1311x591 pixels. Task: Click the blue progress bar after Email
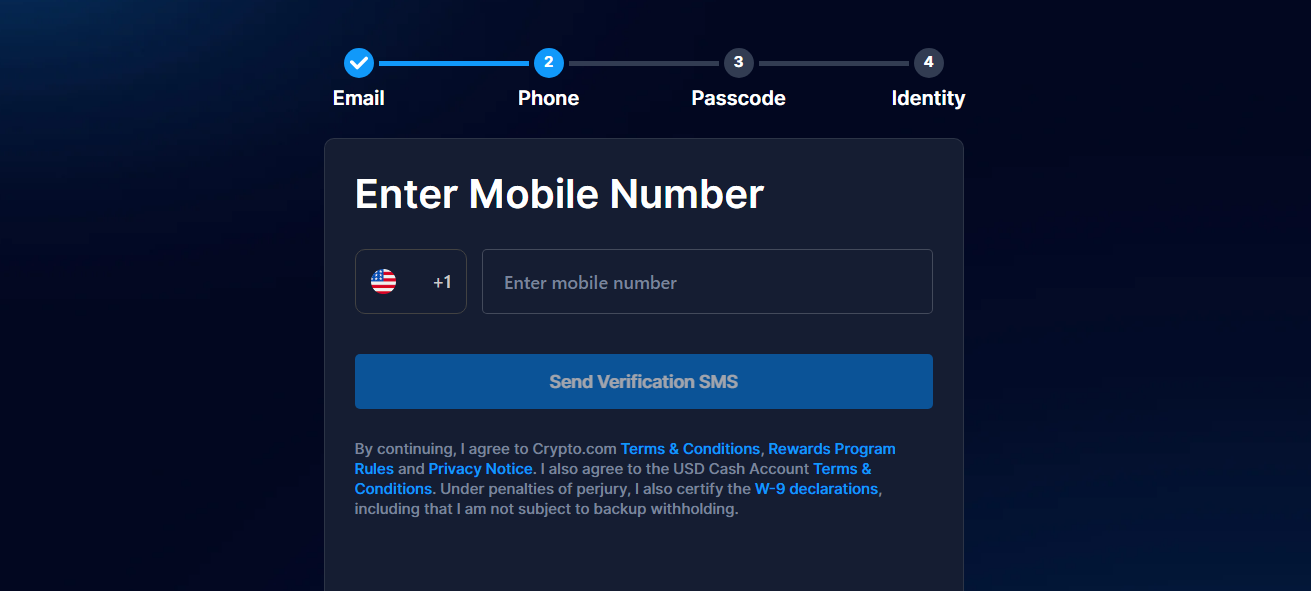tap(453, 63)
